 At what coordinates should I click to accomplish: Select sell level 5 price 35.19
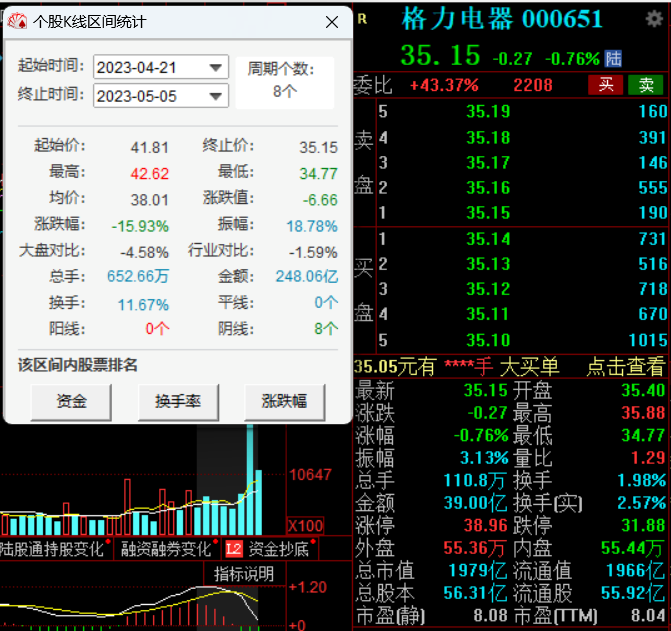pos(488,112)
